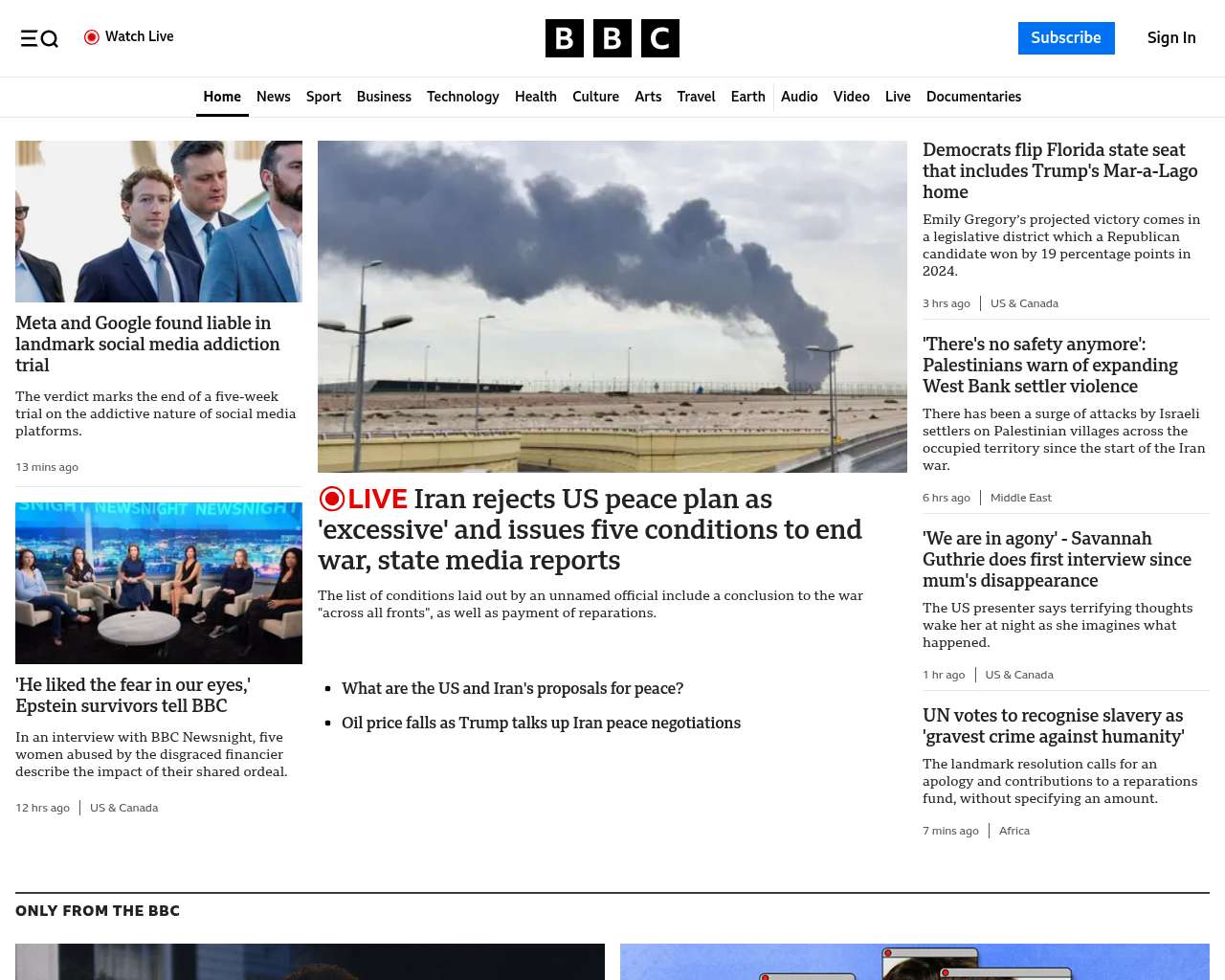Open US and Iran's proposals for peace link

[x=513, y=688]
